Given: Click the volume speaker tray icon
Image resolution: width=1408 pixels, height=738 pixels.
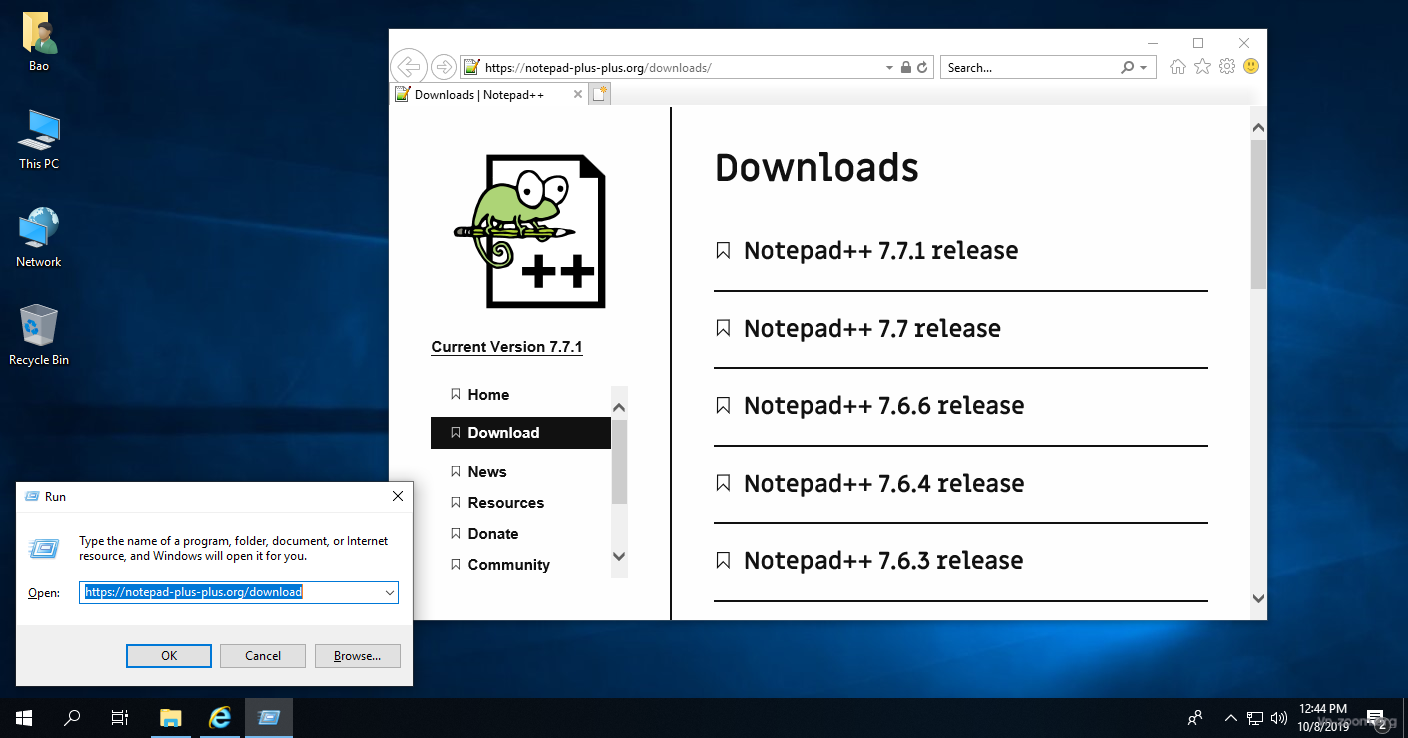Looking at the screenshot, I should (x=1278, y=718).
